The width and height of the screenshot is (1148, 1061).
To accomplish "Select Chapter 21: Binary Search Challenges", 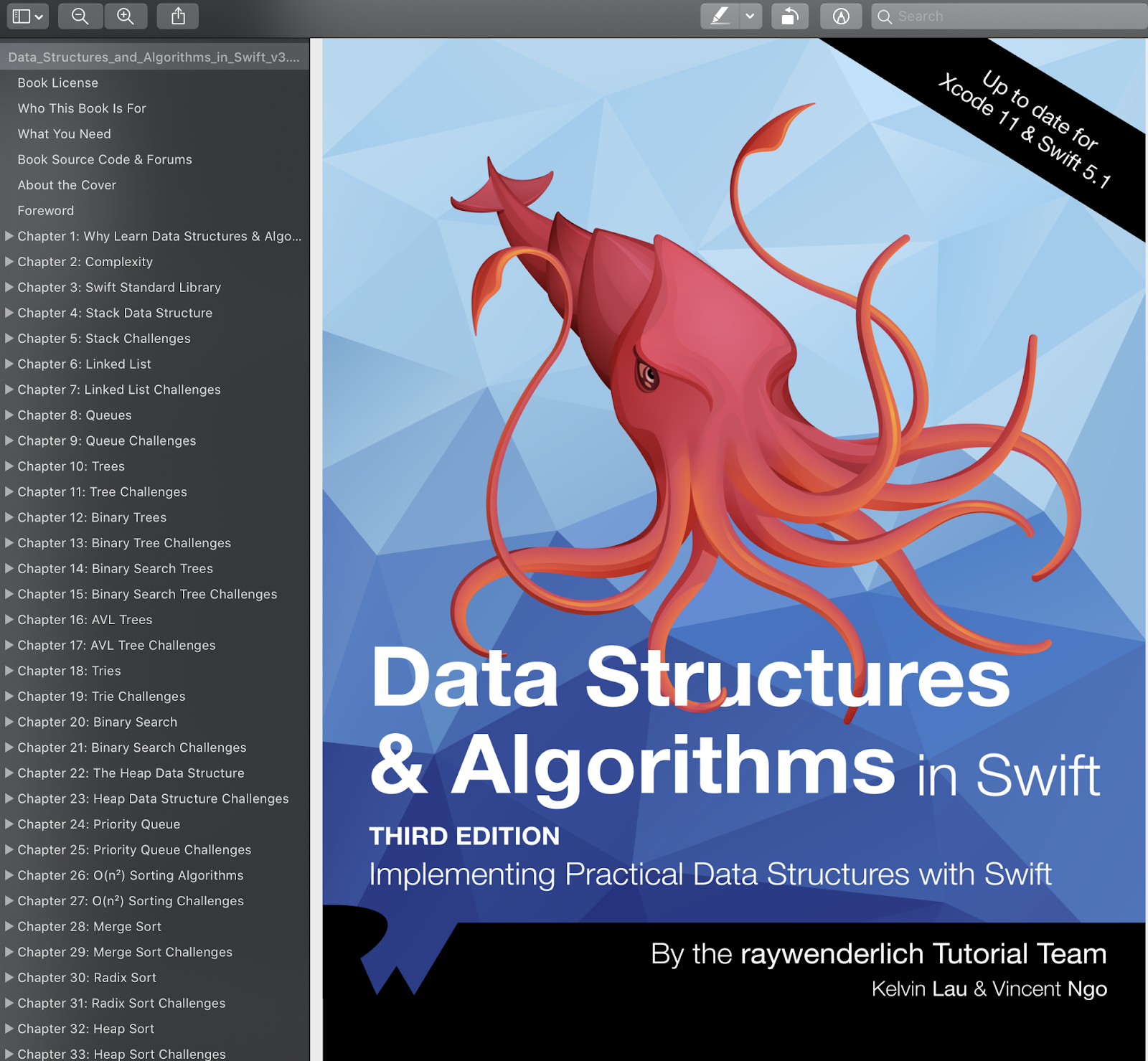I will [132, 748].
